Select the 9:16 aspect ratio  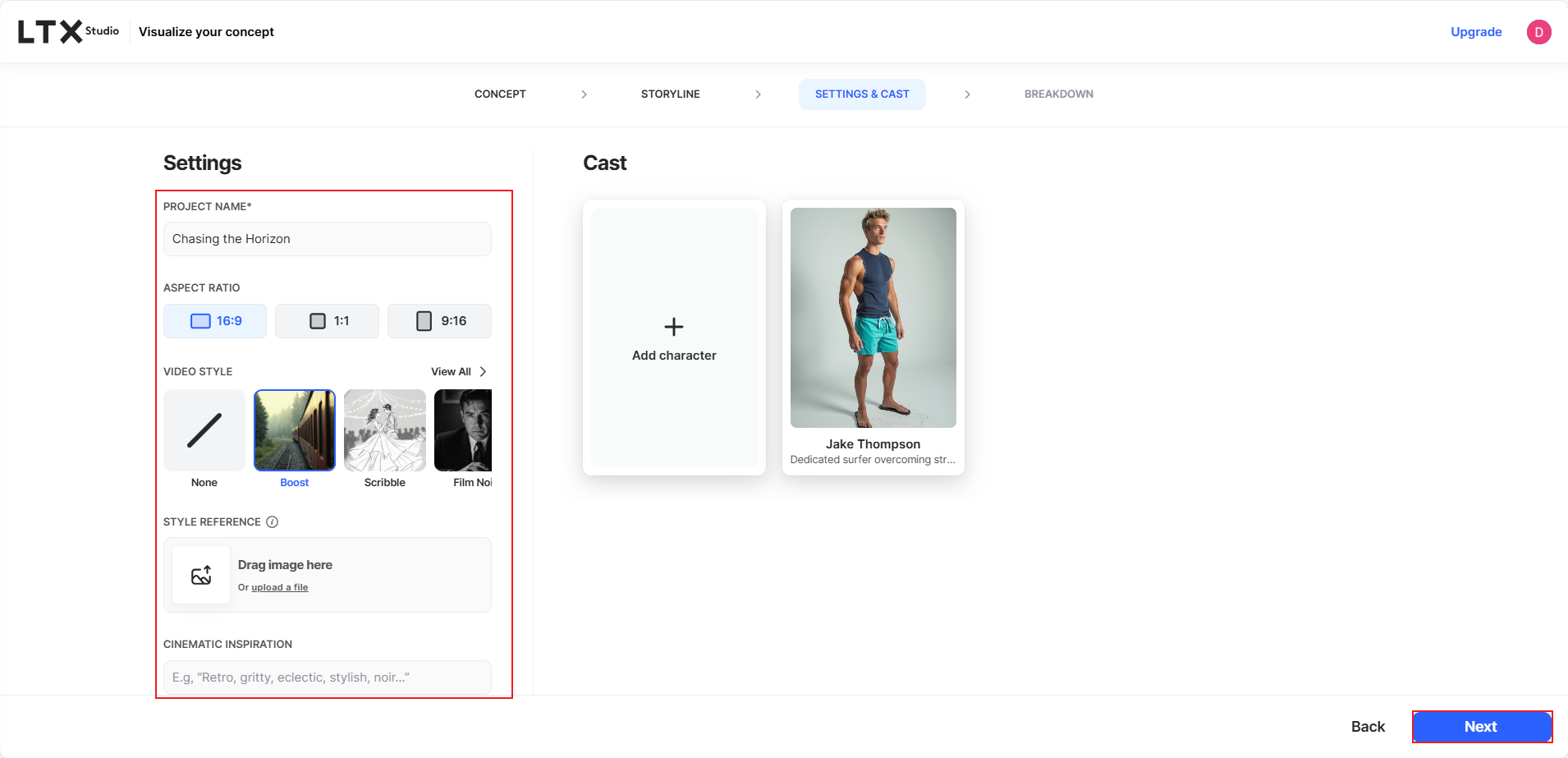(439, 321)
